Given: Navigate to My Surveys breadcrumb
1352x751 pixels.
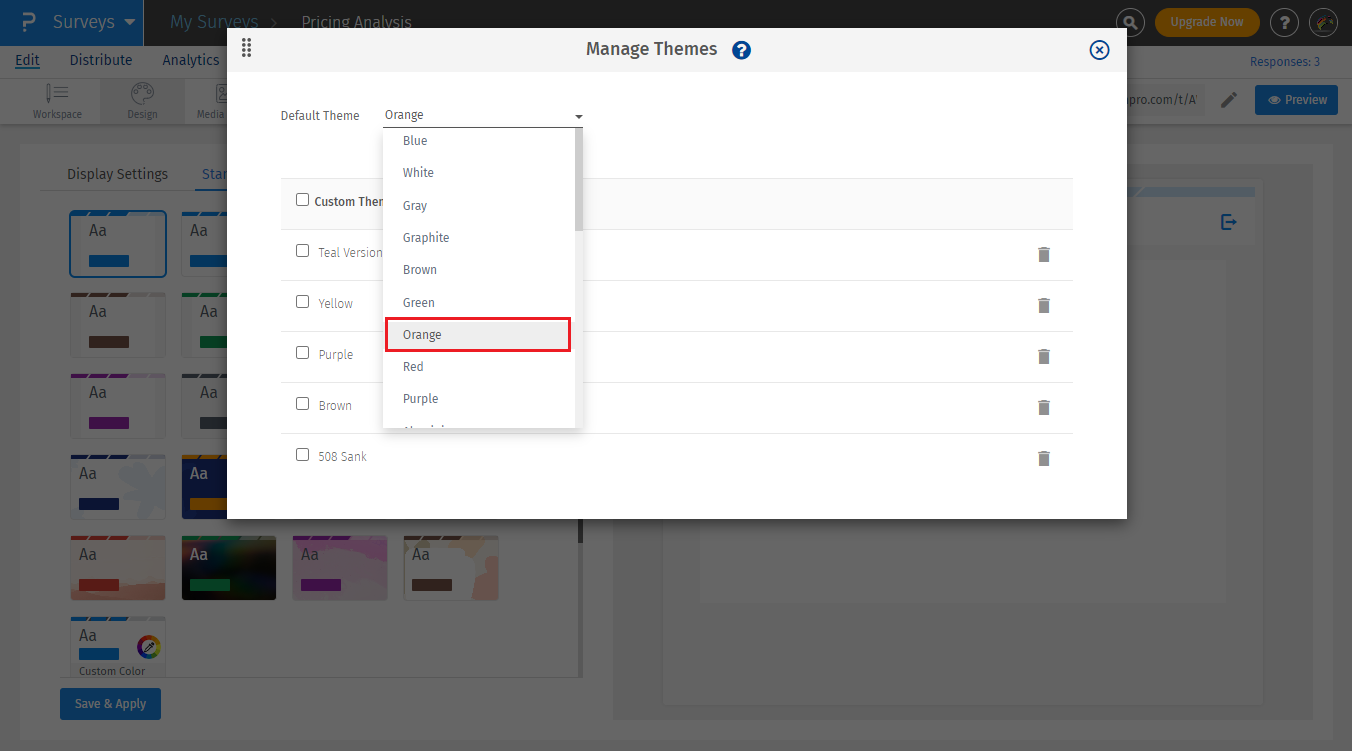Looking at the screenshot, I should point(214,22).
